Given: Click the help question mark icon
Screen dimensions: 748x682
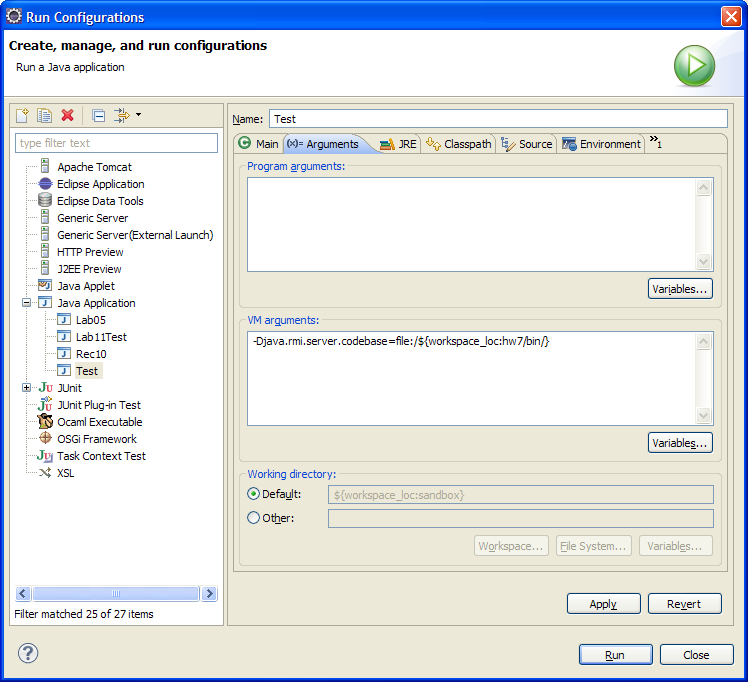Looking at the screenshot, I should pyautogui.click(x=28, y=654).
